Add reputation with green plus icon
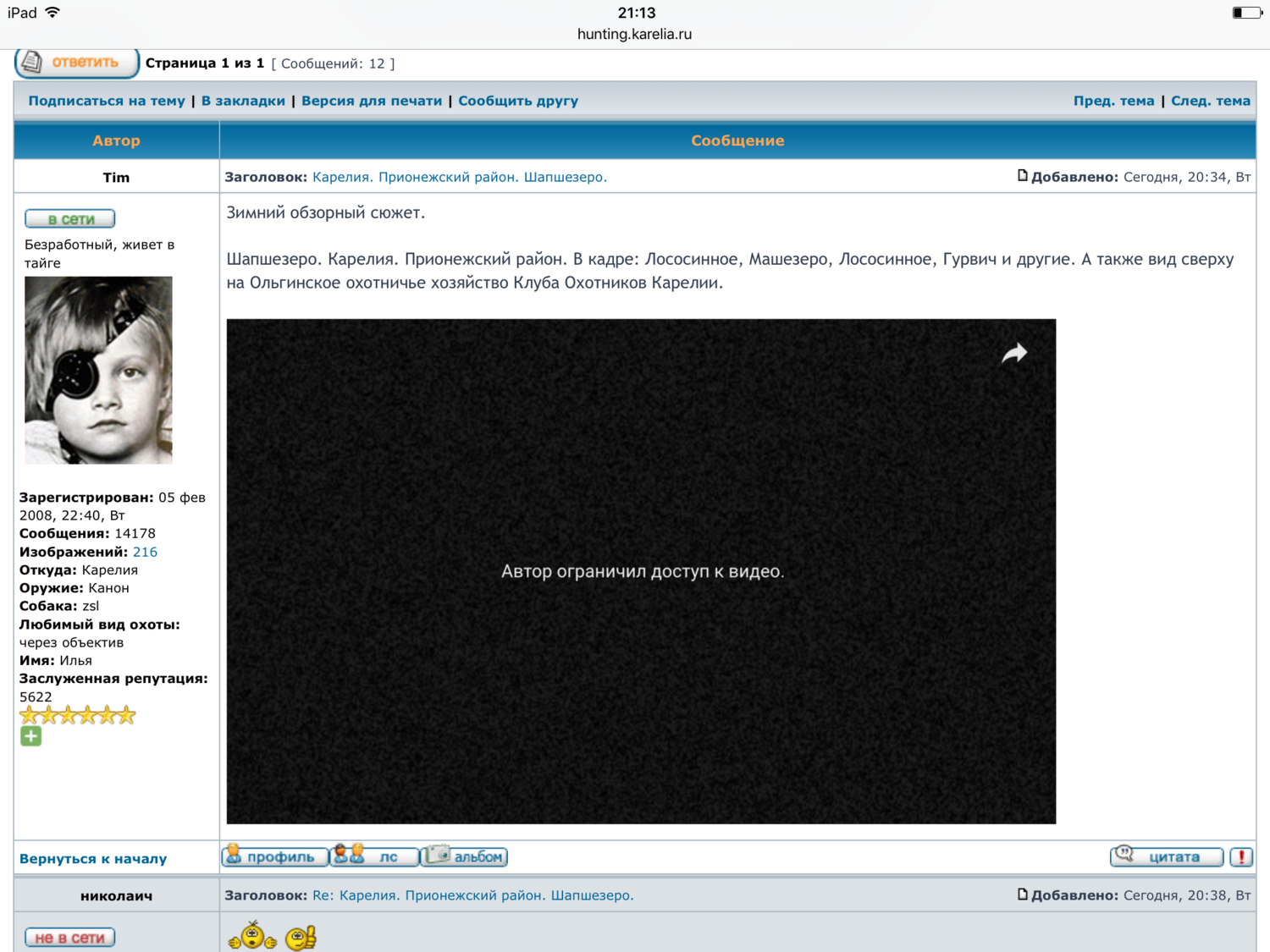Image resolution: width=1270 pixels, height=952 pixels. pyautogui.click(x=31, y=736)
